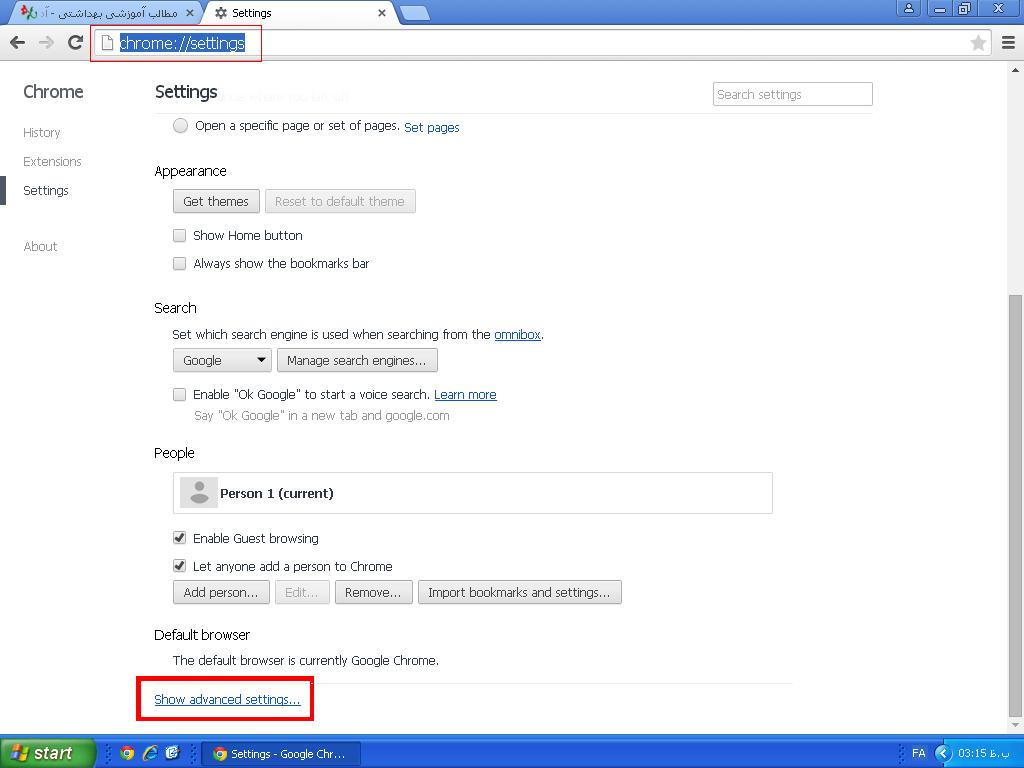The width and height of the screenshot is (1024, 768).
Task: Switch to the Settings tab
Action: pyautogui.click(x=290, y=13)
